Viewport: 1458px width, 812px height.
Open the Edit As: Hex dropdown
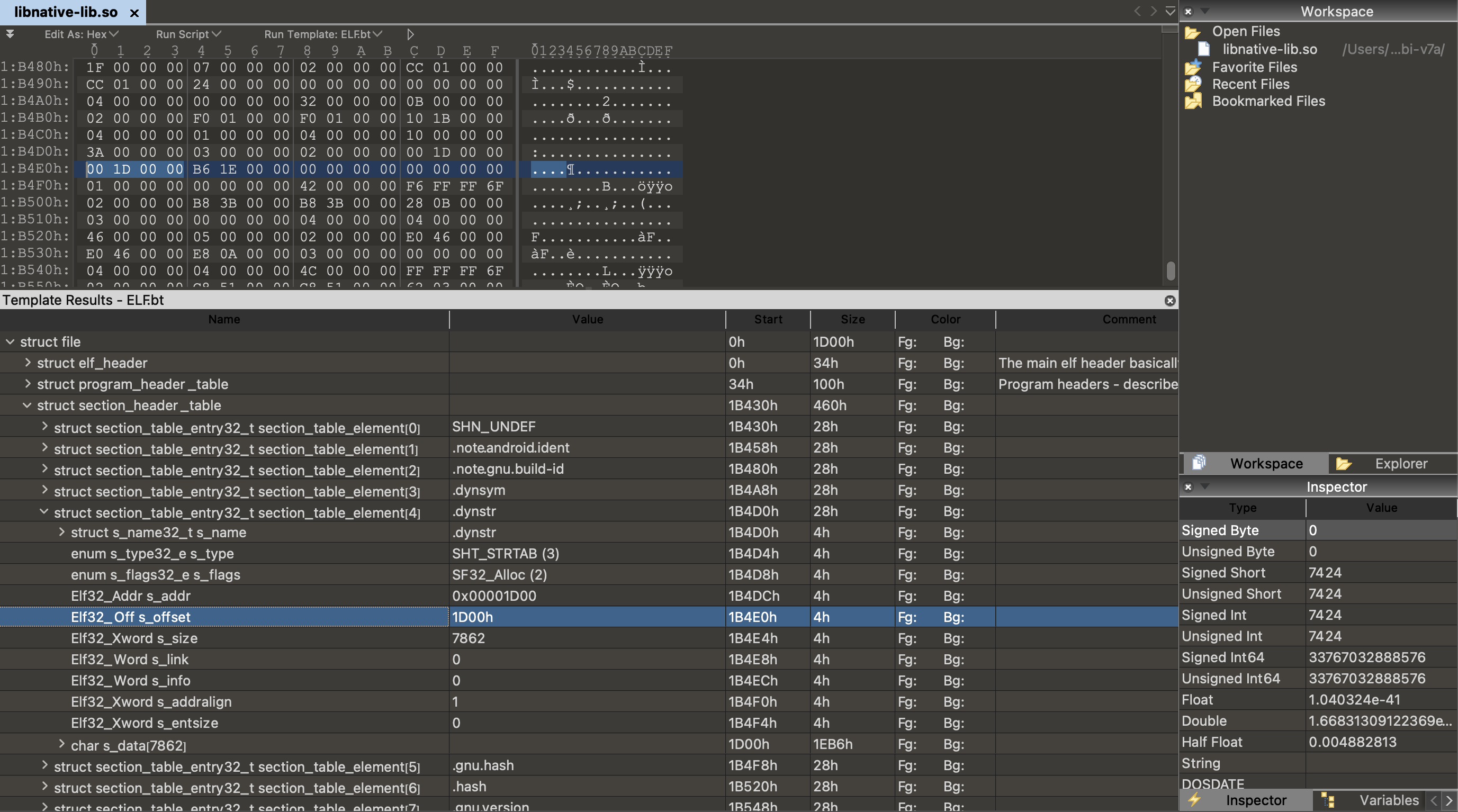click(x=81, y=34)
